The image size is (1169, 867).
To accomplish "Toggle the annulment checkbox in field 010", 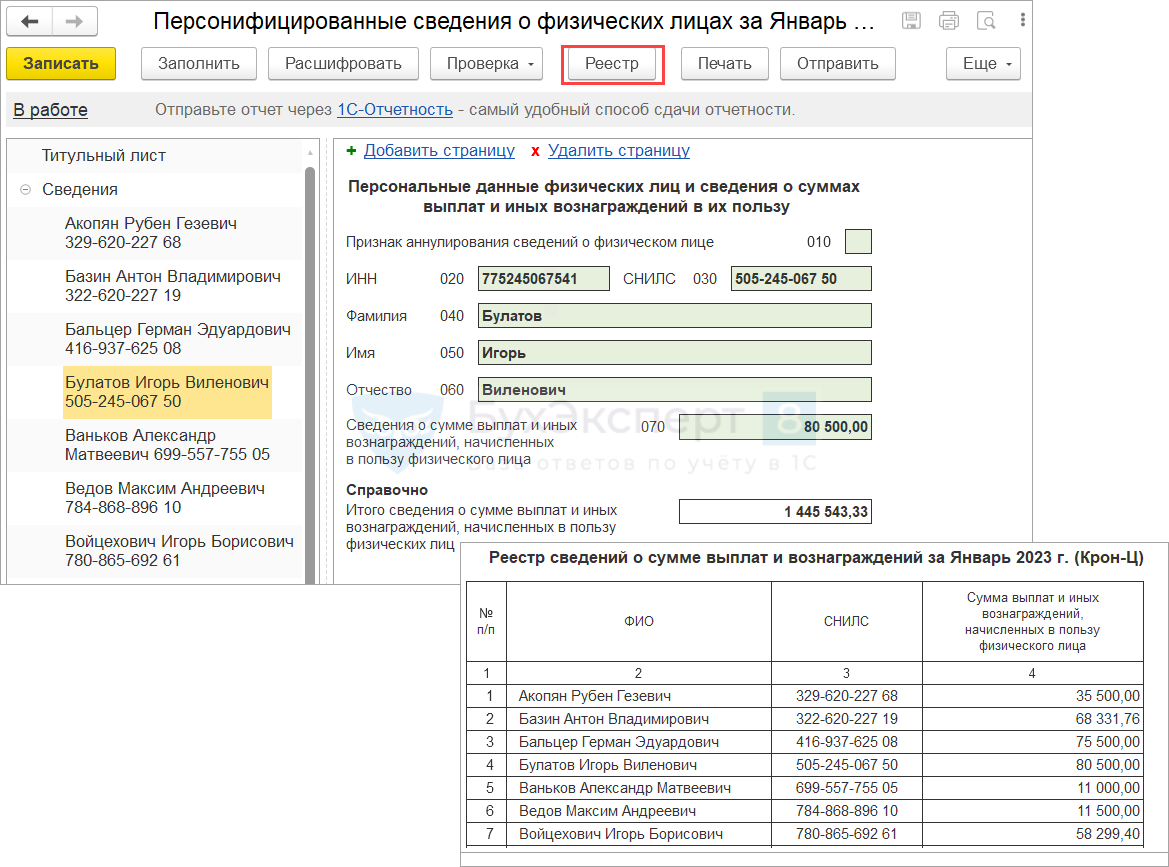I will point(858,242).
